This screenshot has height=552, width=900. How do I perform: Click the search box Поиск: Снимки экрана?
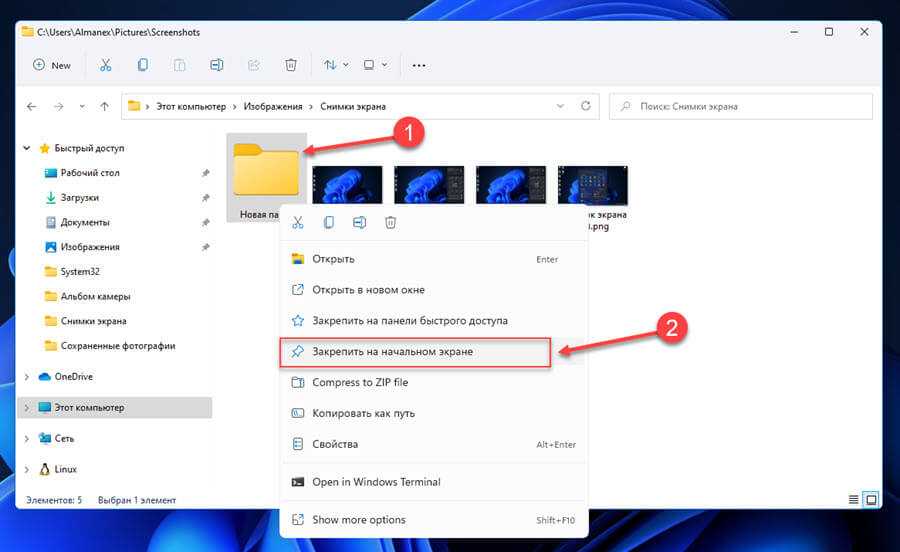point(740,106)
